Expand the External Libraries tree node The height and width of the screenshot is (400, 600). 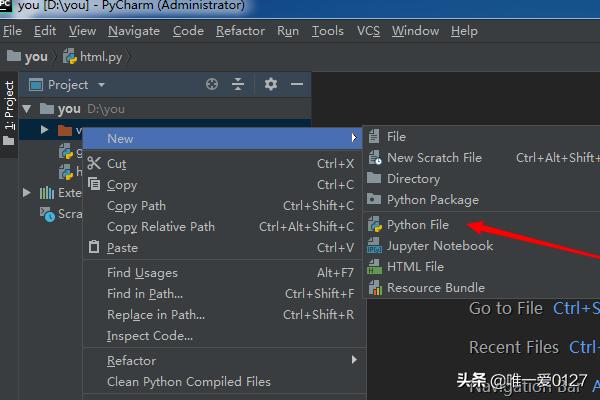click(x=25, y=193)
